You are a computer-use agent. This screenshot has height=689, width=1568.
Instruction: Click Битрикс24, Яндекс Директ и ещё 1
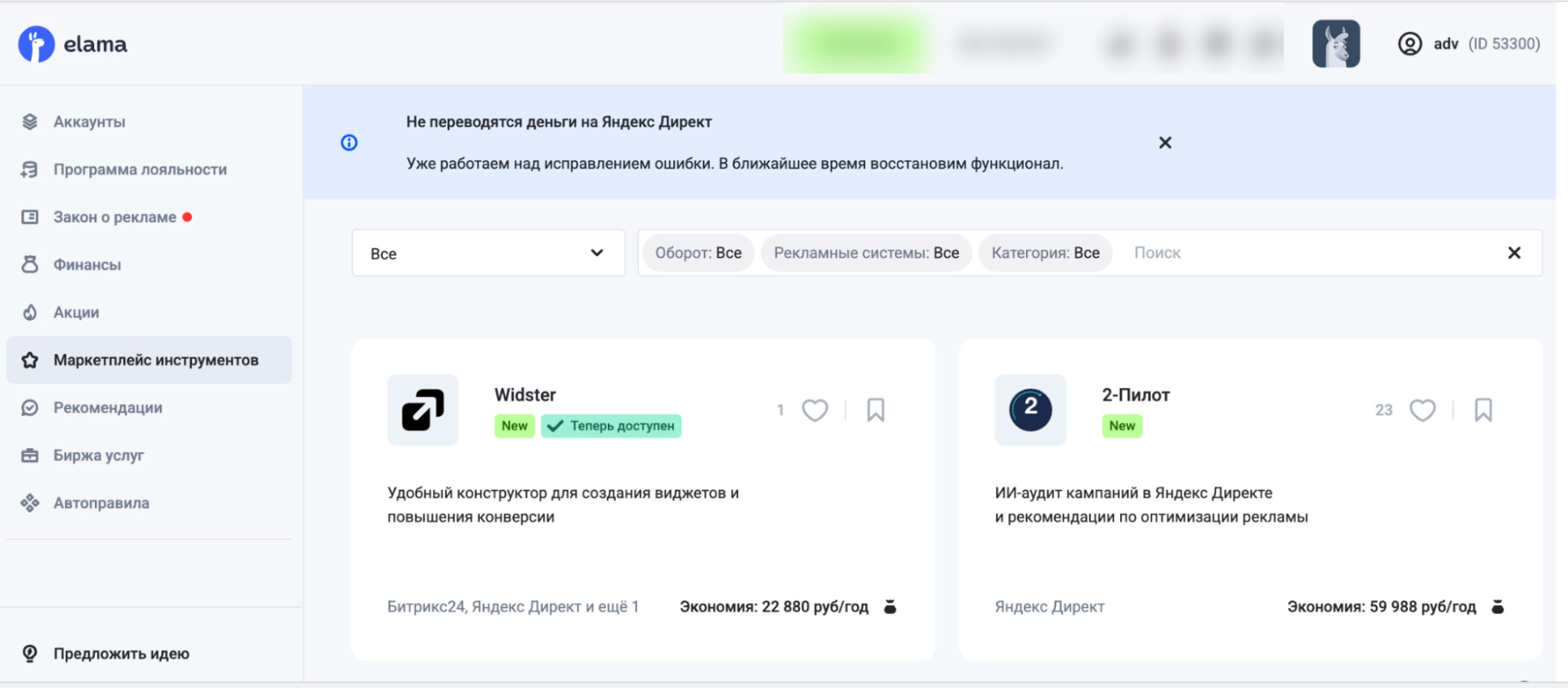point(513,607)
